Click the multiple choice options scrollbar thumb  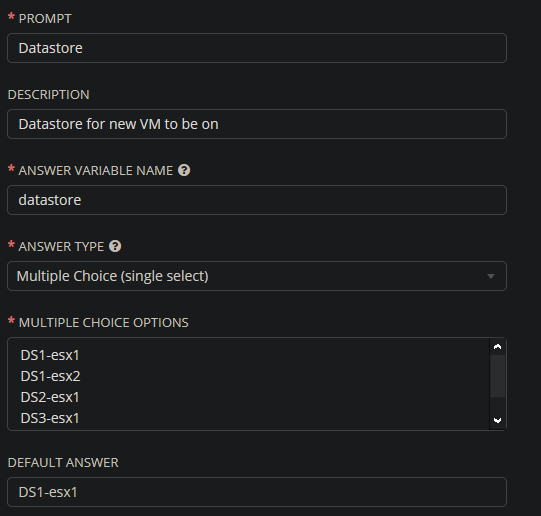[497, 376]
